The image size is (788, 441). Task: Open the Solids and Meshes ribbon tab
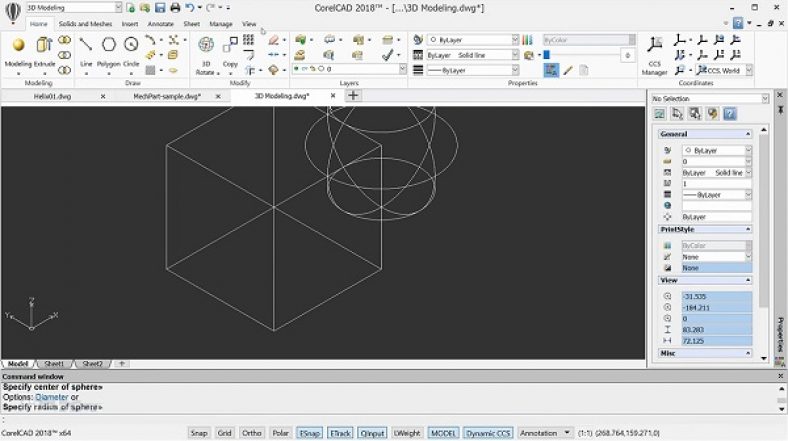click(85, 24)
